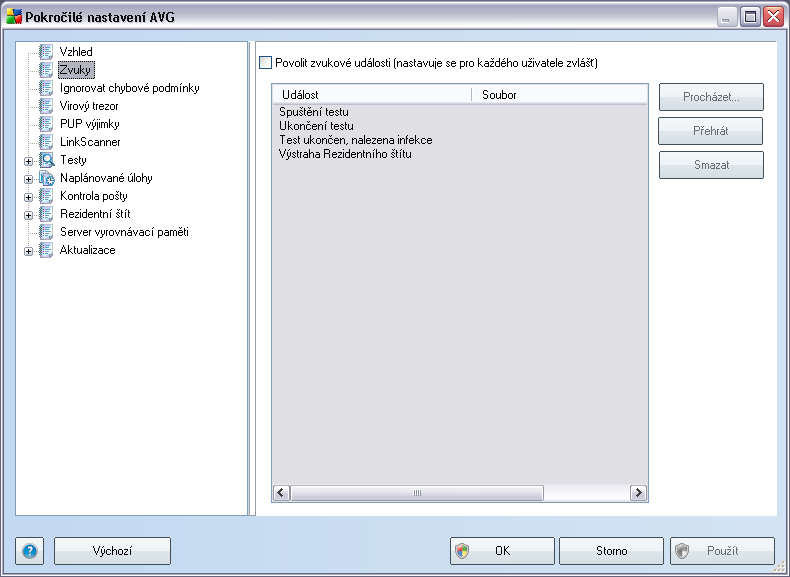Select Kontrola pošty label
The width and height of the screenshot is (790, 577).
click(93, 196)
